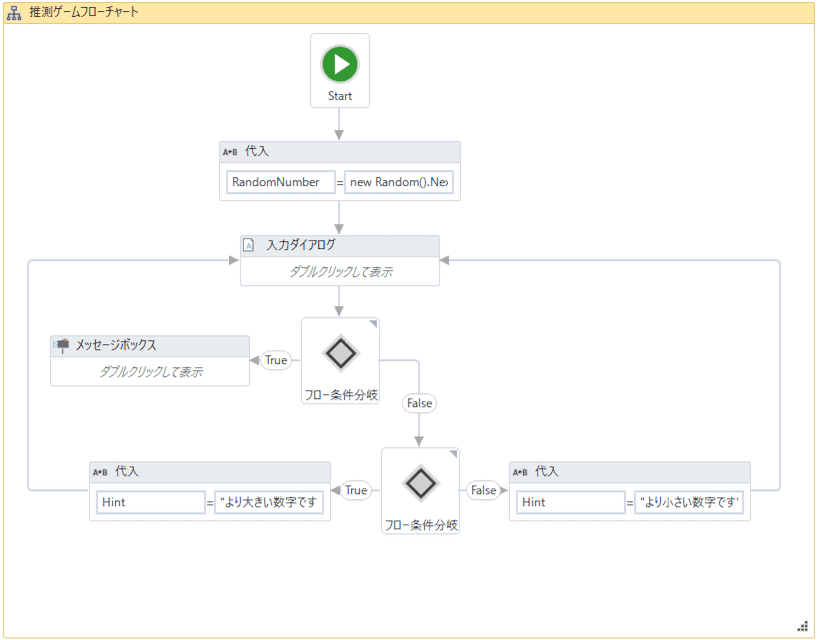Click the A*B icon of the RandomNumber 代入 activity
The image size is (818, 640).
click(x=230, y=152)
